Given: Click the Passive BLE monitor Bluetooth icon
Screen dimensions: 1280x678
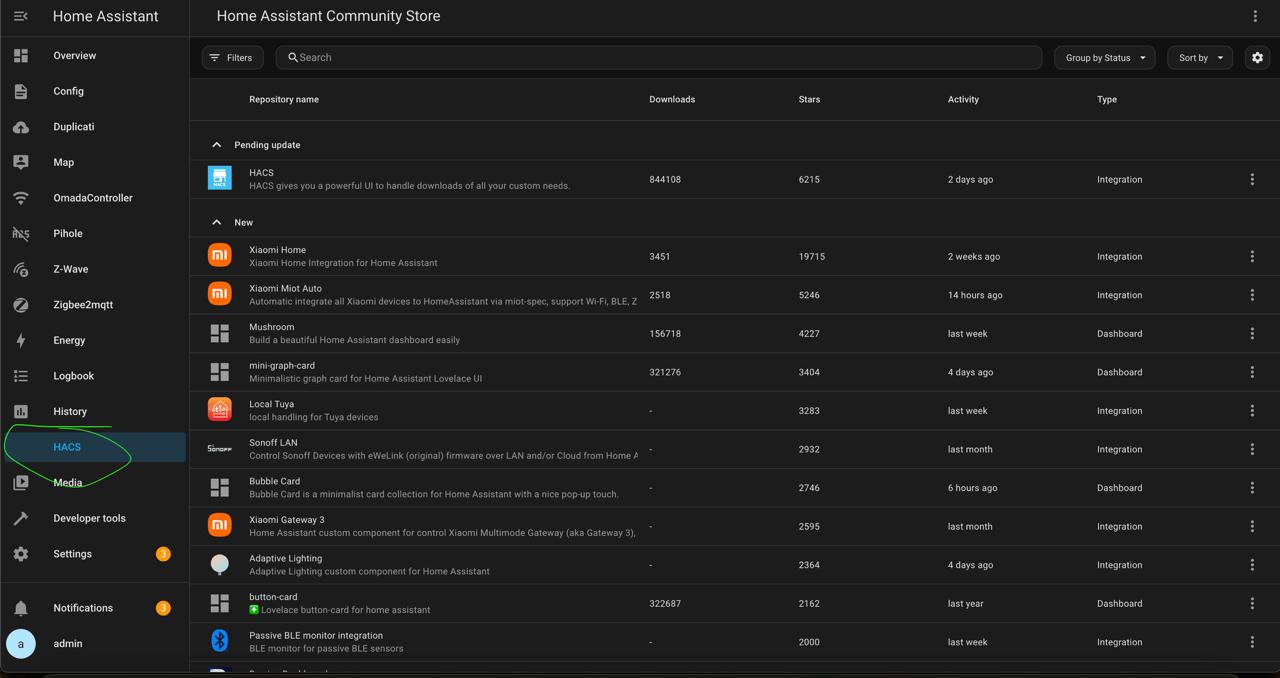Looking at the screenshot, I should pyautogui.click(x=219, y=641).
